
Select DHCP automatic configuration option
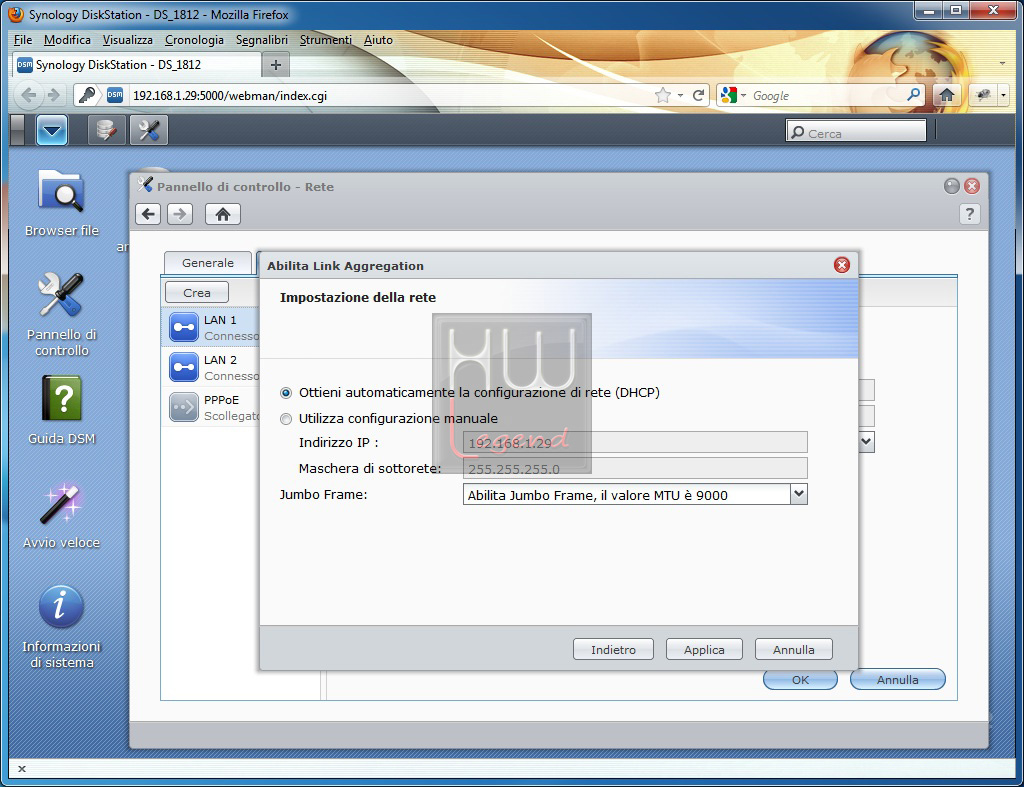click(285, 393)
